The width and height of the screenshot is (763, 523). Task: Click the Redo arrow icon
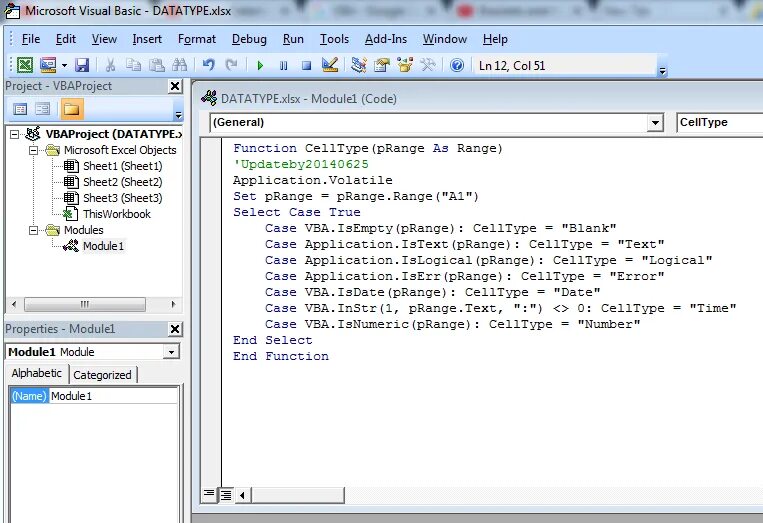pyautogui.click(x=231, y=65)
